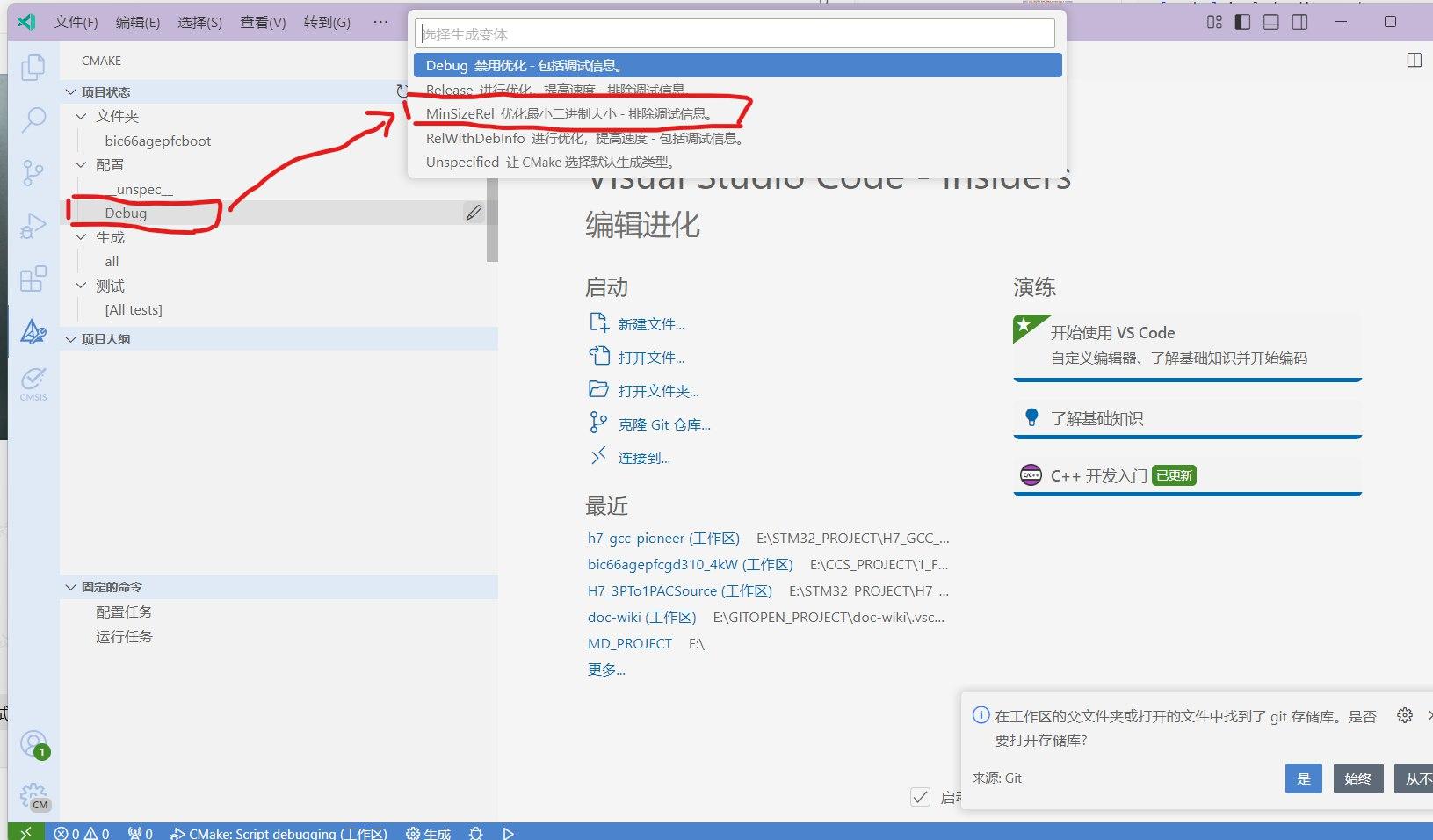
Task: Collapse the 配置 tree node
Action: tap(81, 165)
